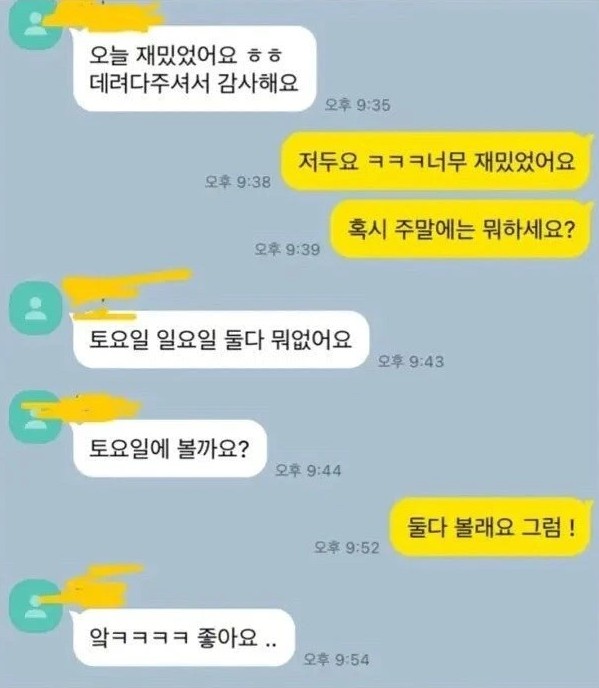
Task: Tap the 저두요 ㅋㅋㅋ너무 재밌었어요 yellow bubble
Action: [x=436, y=161]
